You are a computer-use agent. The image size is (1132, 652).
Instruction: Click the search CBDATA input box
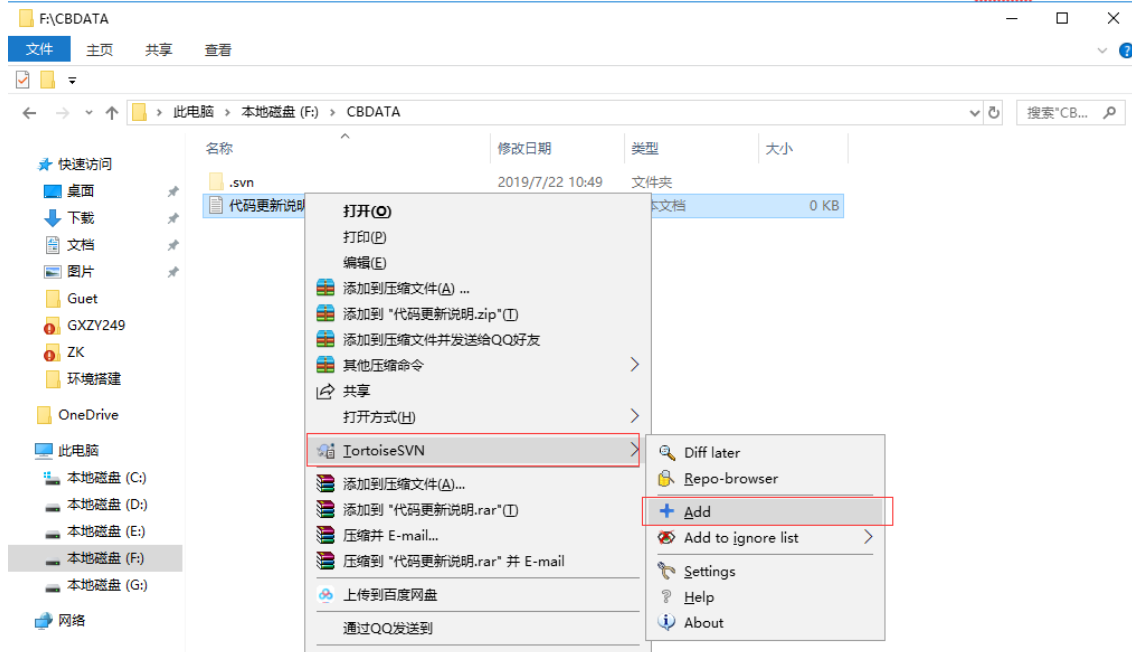1070,113
